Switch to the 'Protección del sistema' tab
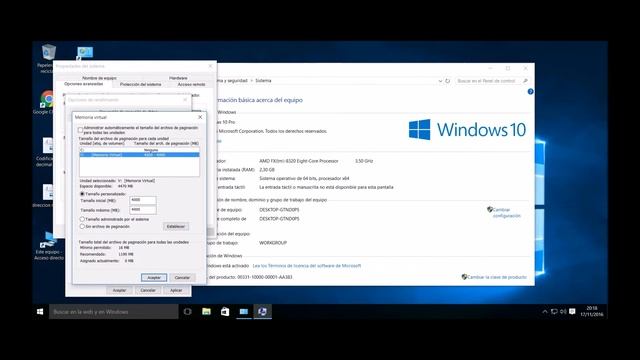The image size is (640, 360). pyautogui.click(x=140, y=84)
